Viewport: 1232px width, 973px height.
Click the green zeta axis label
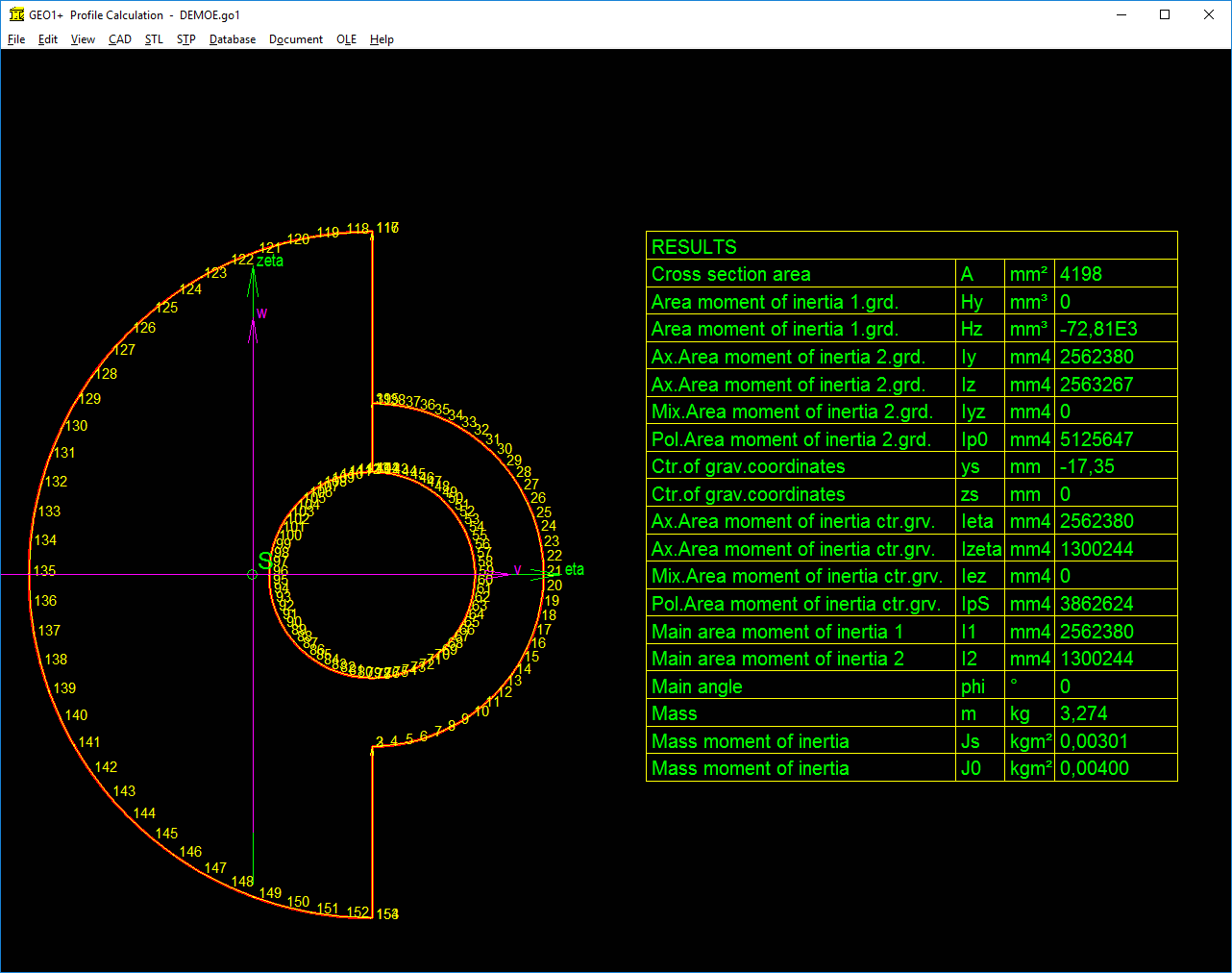coord(270,261)
